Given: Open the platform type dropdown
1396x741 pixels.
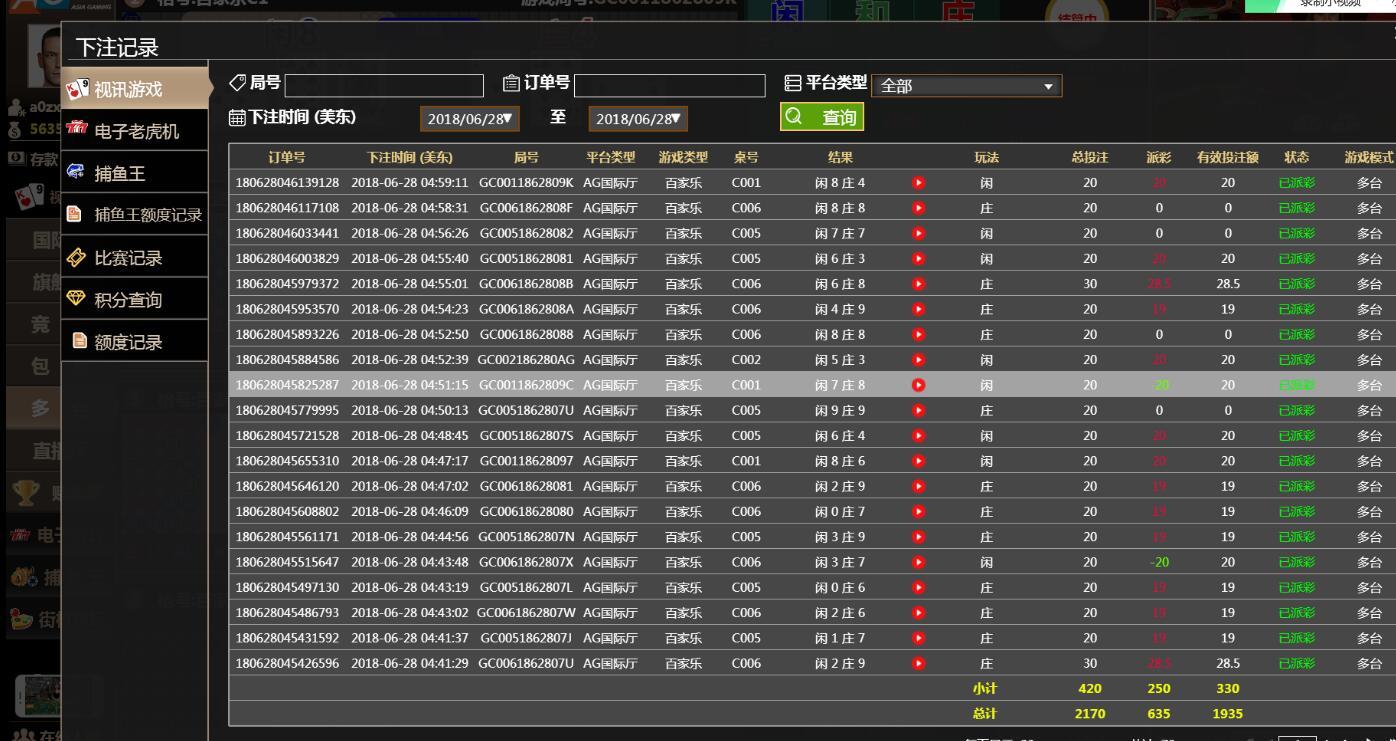Looking at the screenshot, I should coord(966,86).
